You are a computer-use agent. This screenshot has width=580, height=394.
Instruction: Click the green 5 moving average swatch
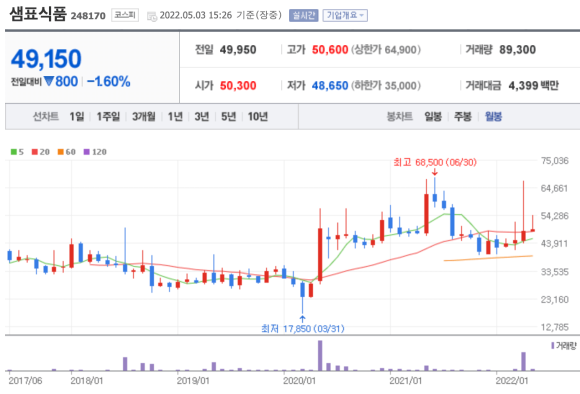tap(14, 152)
